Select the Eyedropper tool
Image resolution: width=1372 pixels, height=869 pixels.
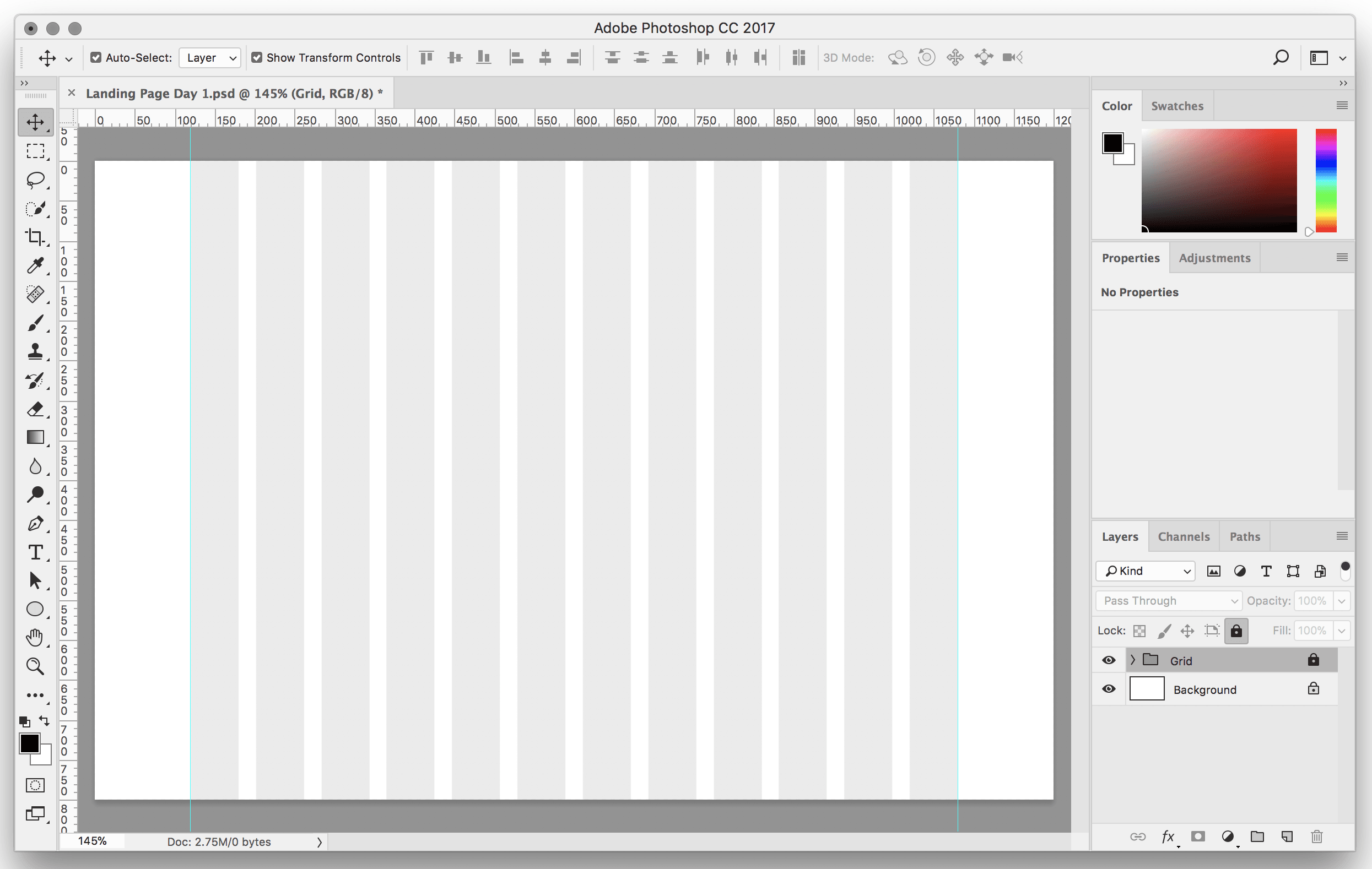click(x=35, y=265)
